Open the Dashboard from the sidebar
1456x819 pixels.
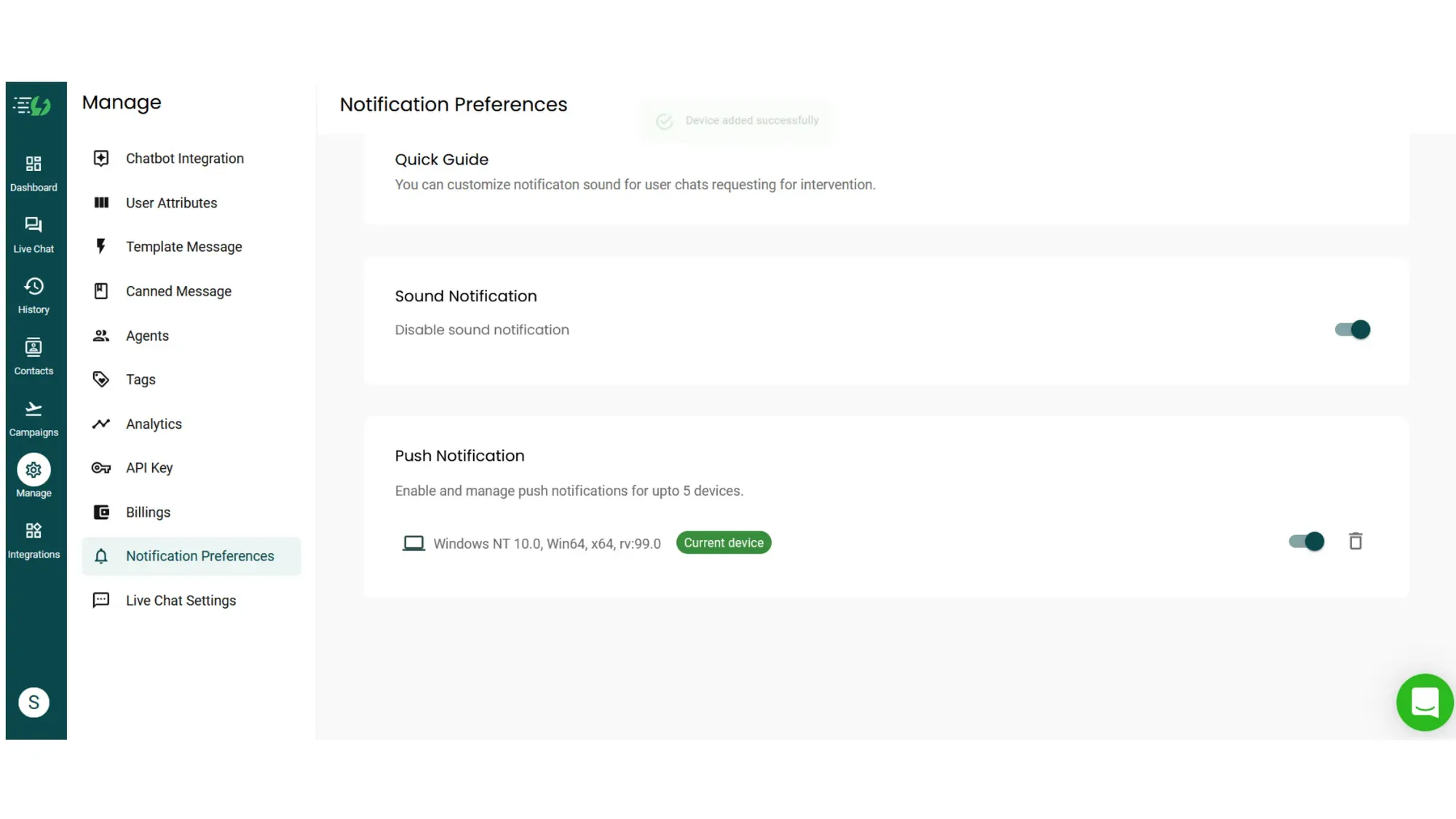coord(33,172)
